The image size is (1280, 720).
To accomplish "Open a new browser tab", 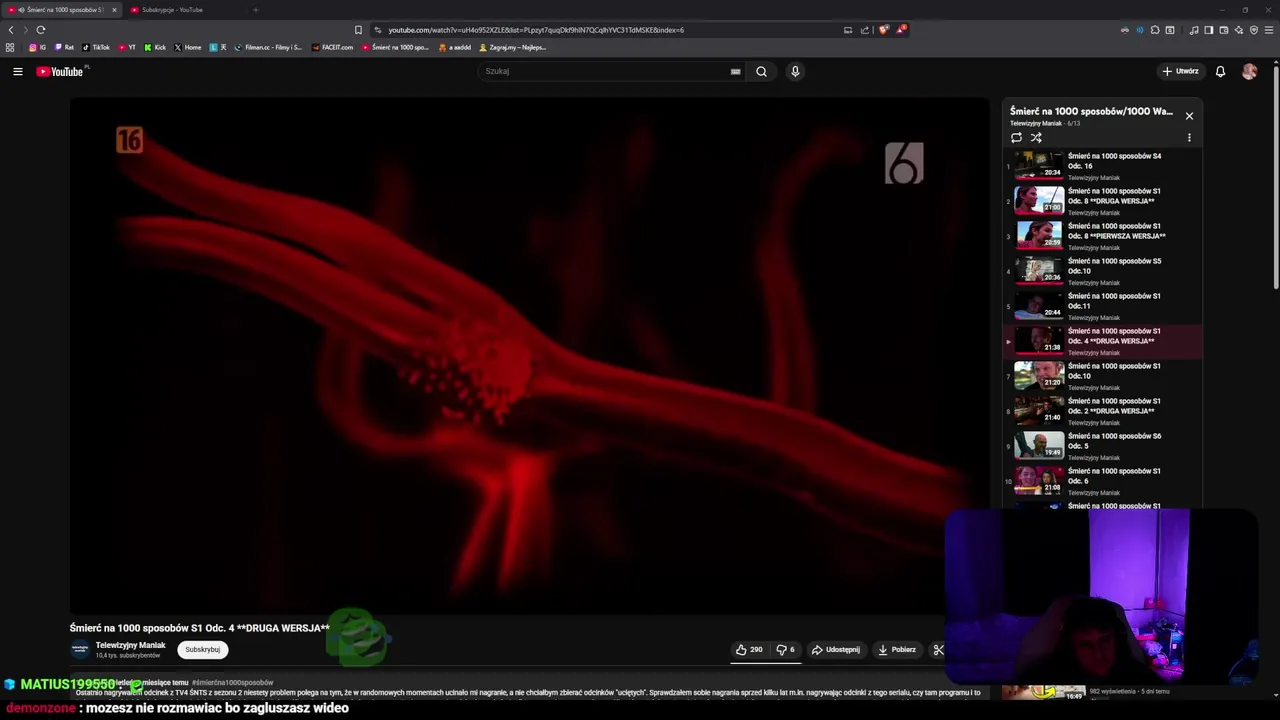I will 255,10.
